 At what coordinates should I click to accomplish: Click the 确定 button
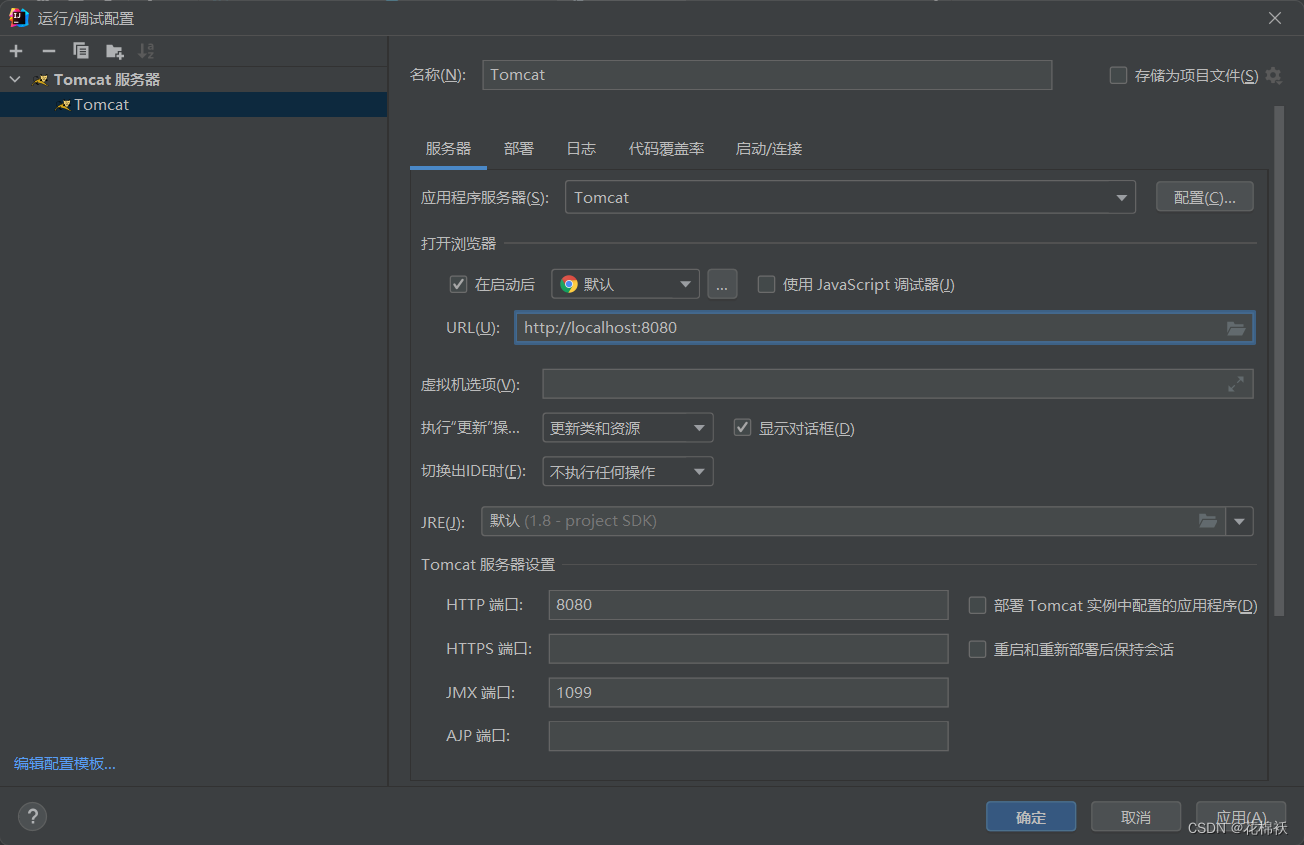pyautogui.click(x=1031, y=817)
